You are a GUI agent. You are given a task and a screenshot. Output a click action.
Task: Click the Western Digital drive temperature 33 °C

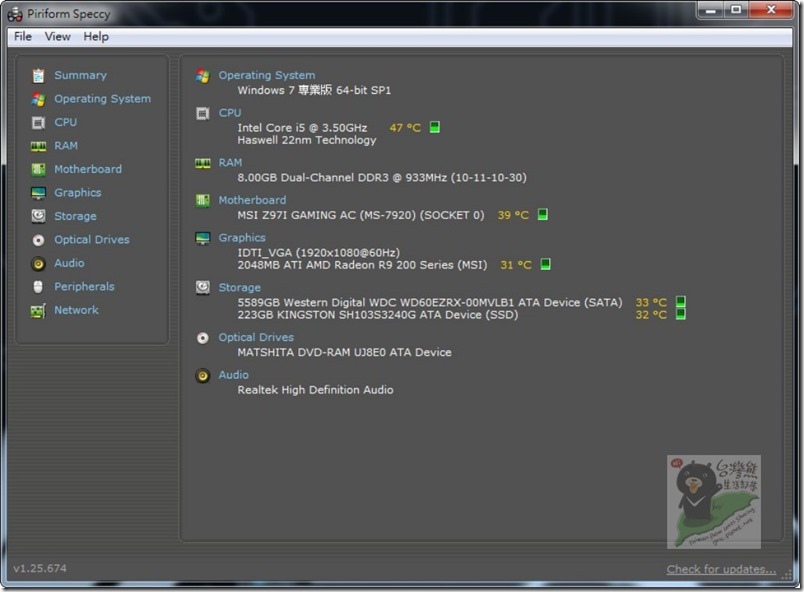tap(651, 302)
